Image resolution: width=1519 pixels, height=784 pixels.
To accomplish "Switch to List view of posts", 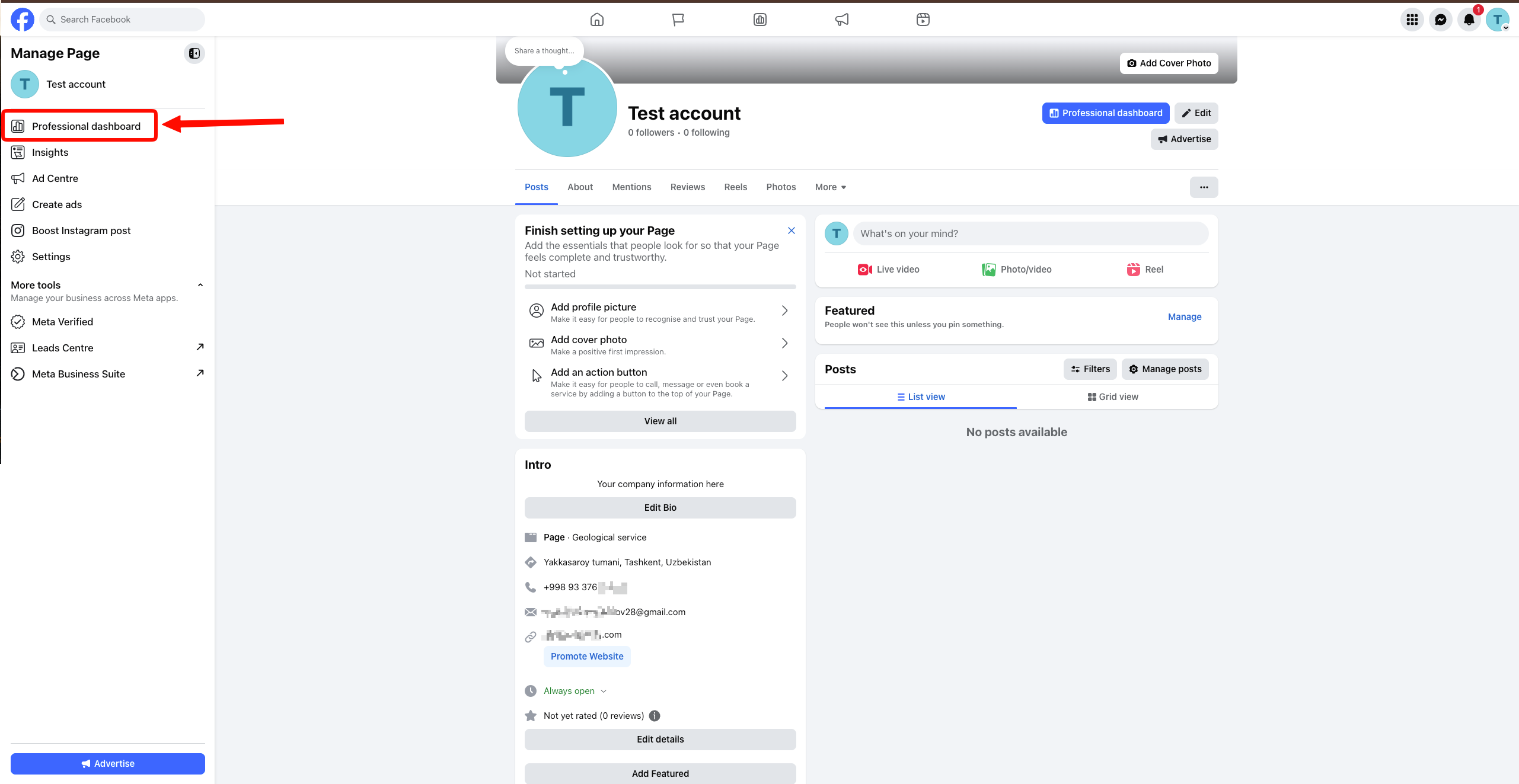I will tap(921, 397).
